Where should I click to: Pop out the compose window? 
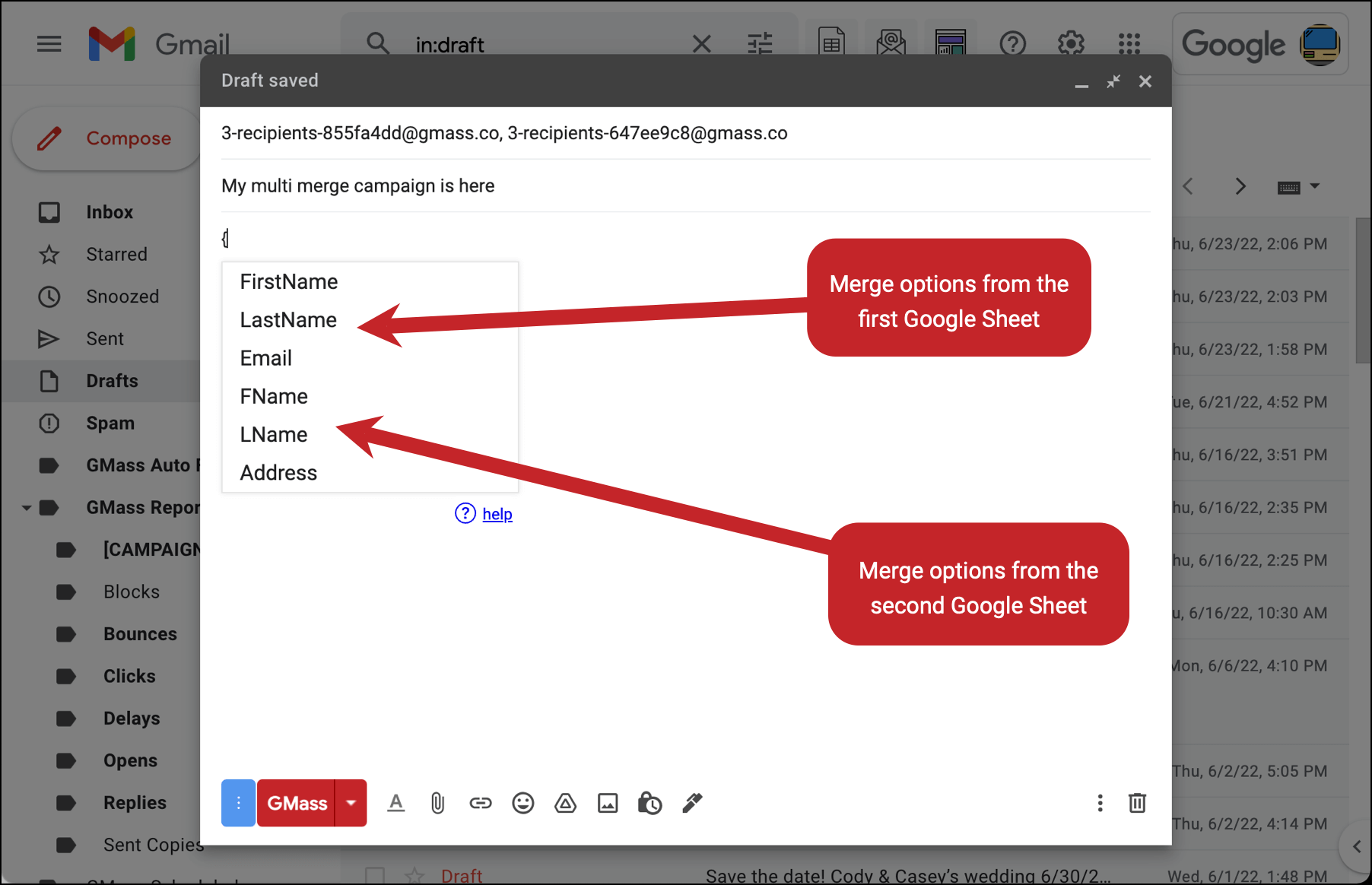pos(1113,81)
